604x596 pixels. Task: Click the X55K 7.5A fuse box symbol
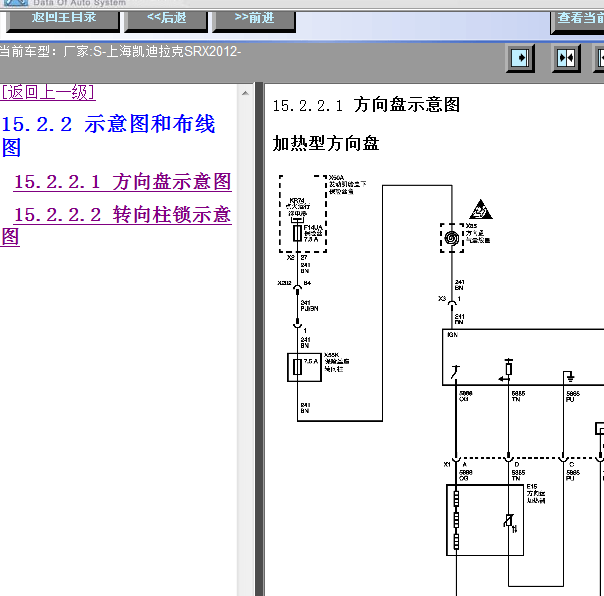click(297, 367)
